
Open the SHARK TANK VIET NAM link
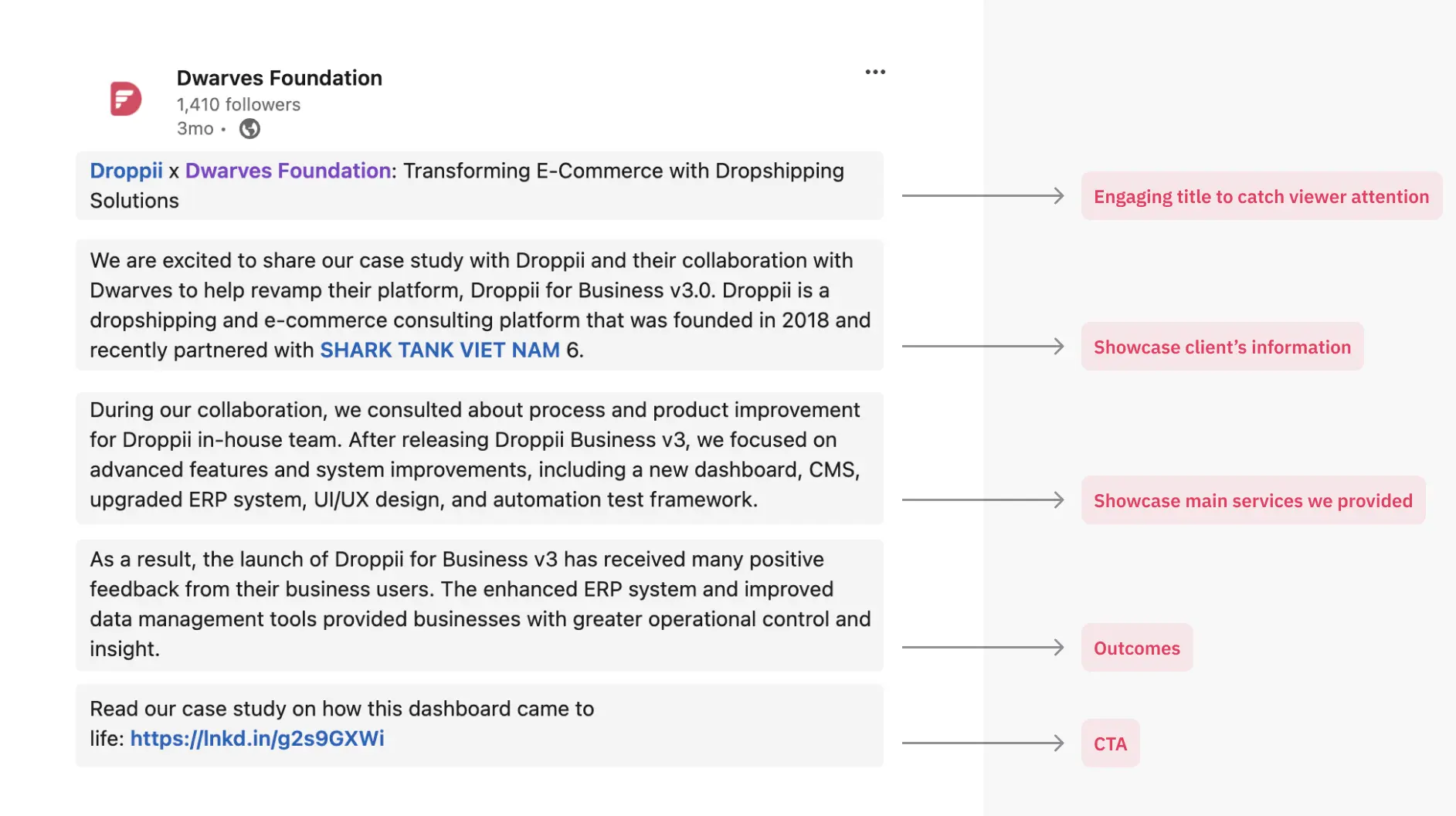[x=440, y=350]
